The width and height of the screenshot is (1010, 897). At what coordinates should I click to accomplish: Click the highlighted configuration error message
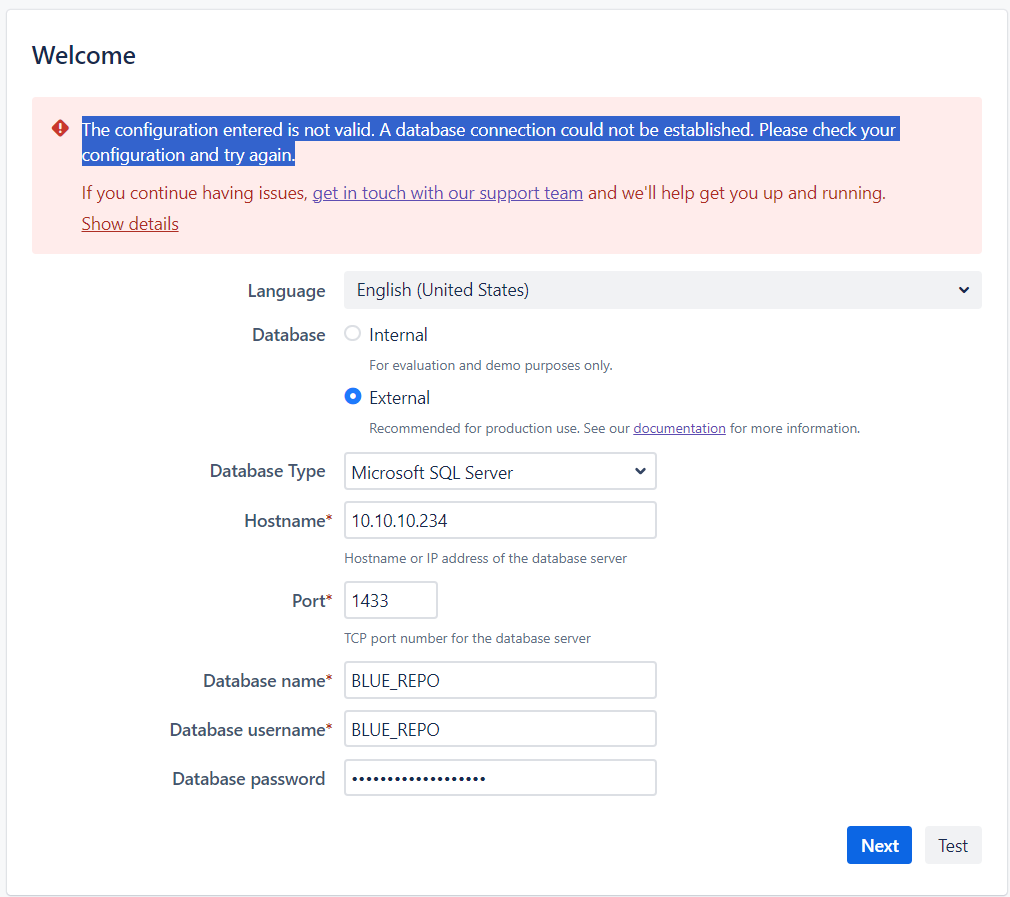[490, 142]
